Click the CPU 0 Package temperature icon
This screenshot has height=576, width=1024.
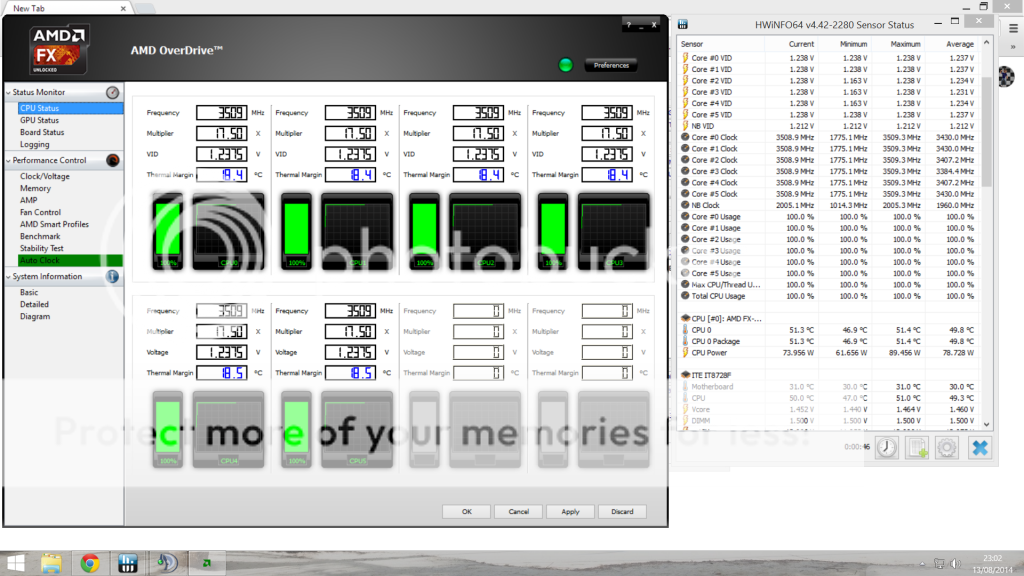685,341
